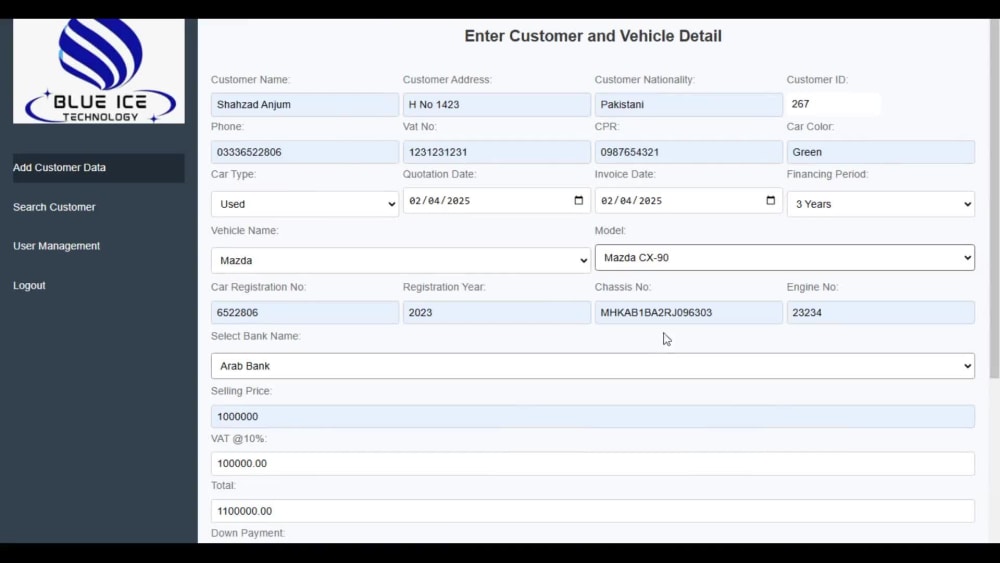This screenshot has height=563, width=1000.
Task: Select the Customer ID field showing 267
Action: click(x=834, y=104)
